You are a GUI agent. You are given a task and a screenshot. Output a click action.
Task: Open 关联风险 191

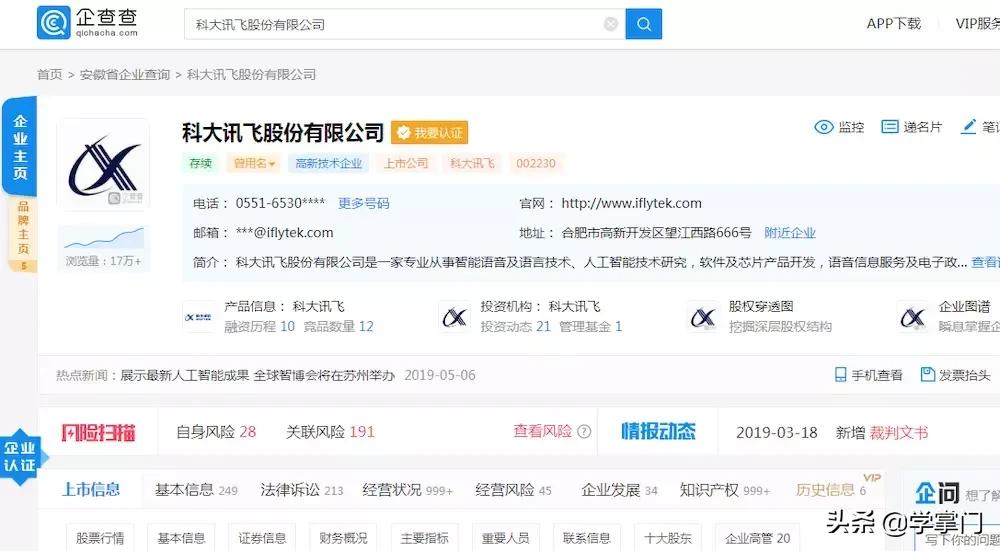click(330, 432)
